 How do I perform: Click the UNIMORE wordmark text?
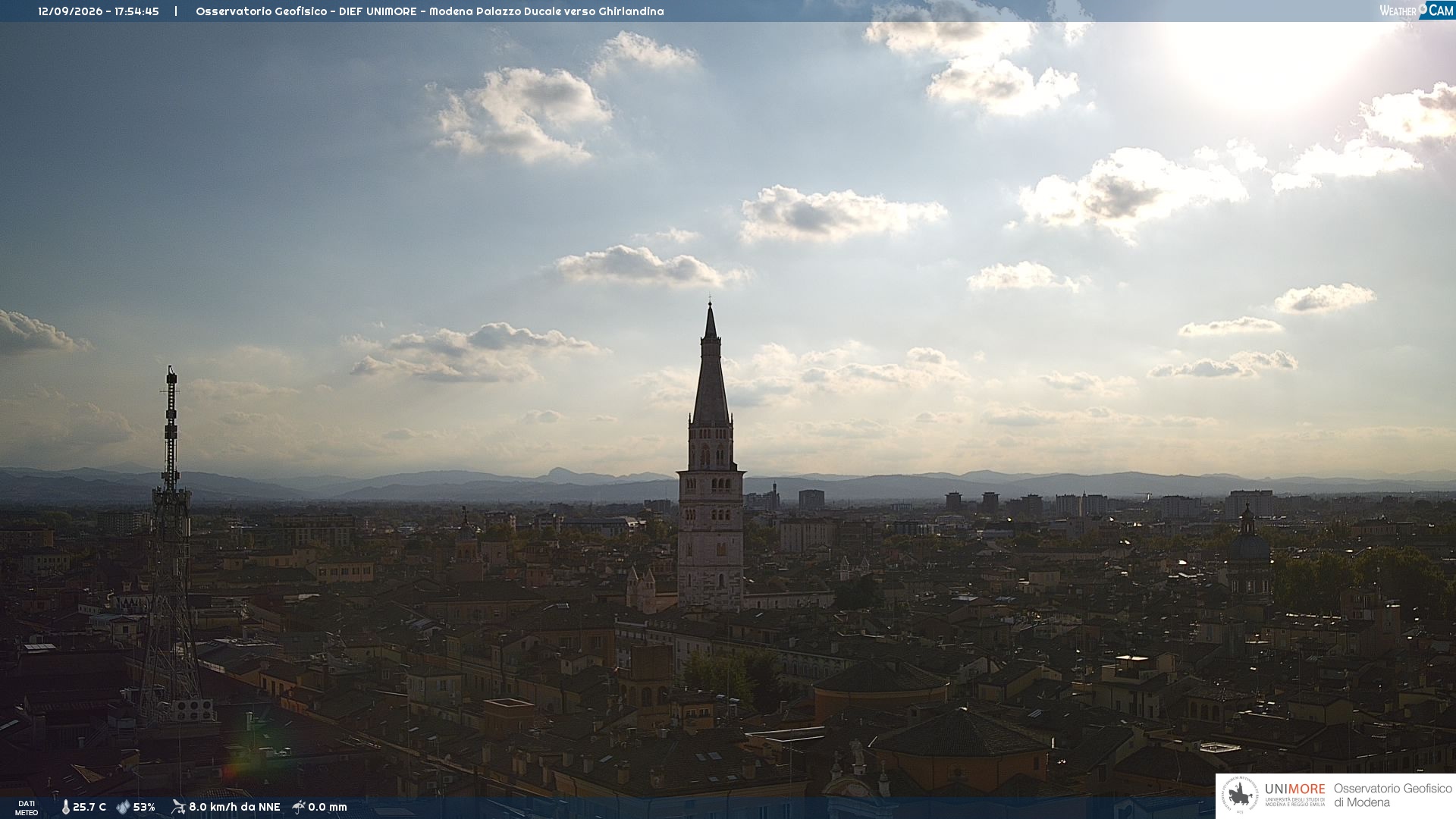pos(1294,789)
